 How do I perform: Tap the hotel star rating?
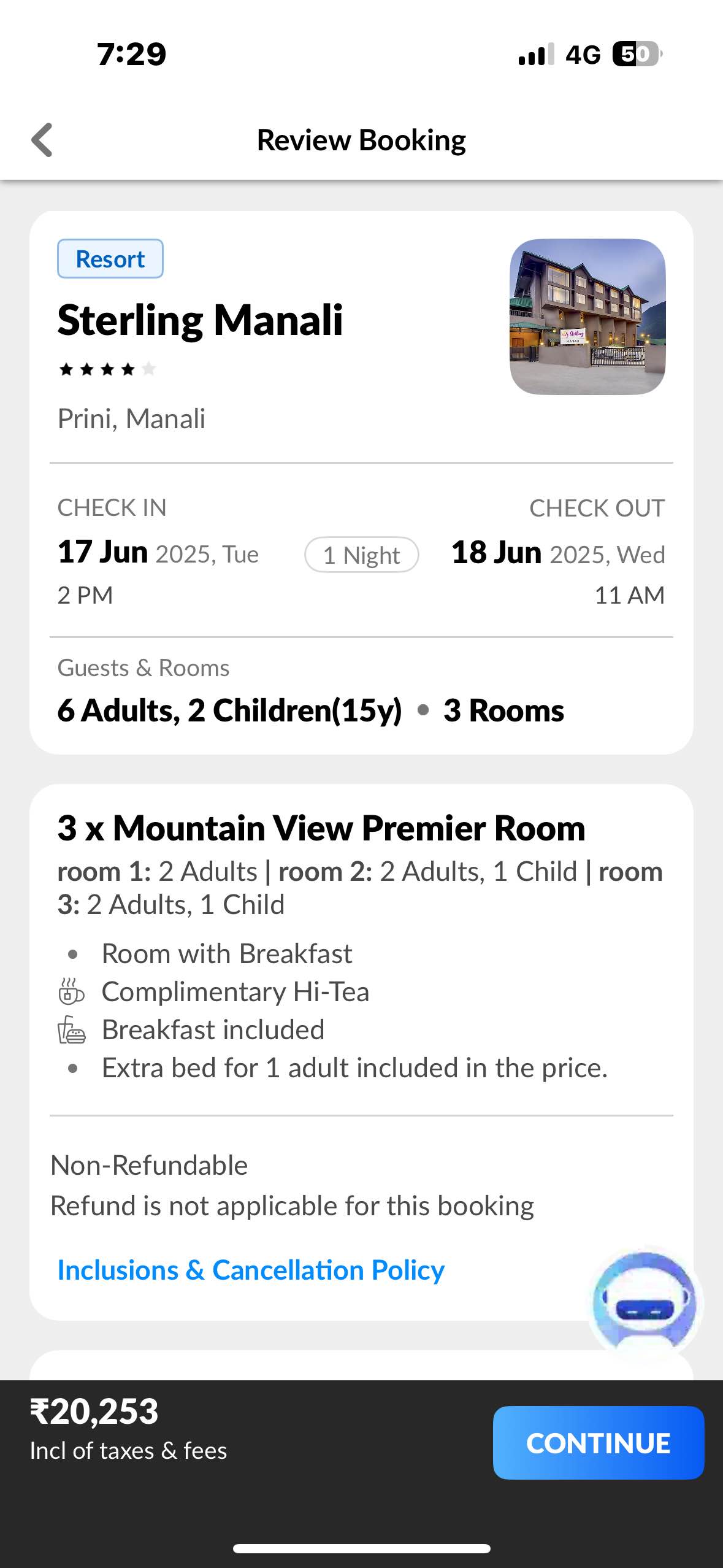tap(107, 369)
